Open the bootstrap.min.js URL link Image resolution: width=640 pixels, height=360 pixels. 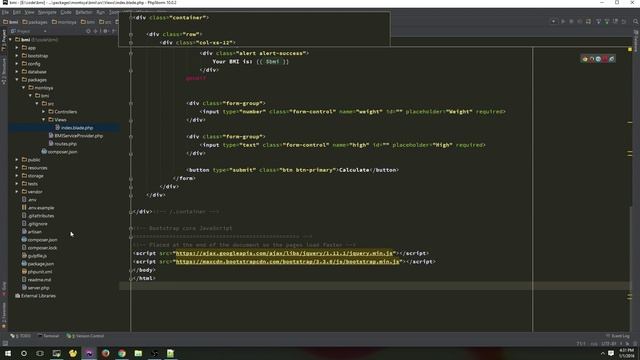tap(287, 262)
